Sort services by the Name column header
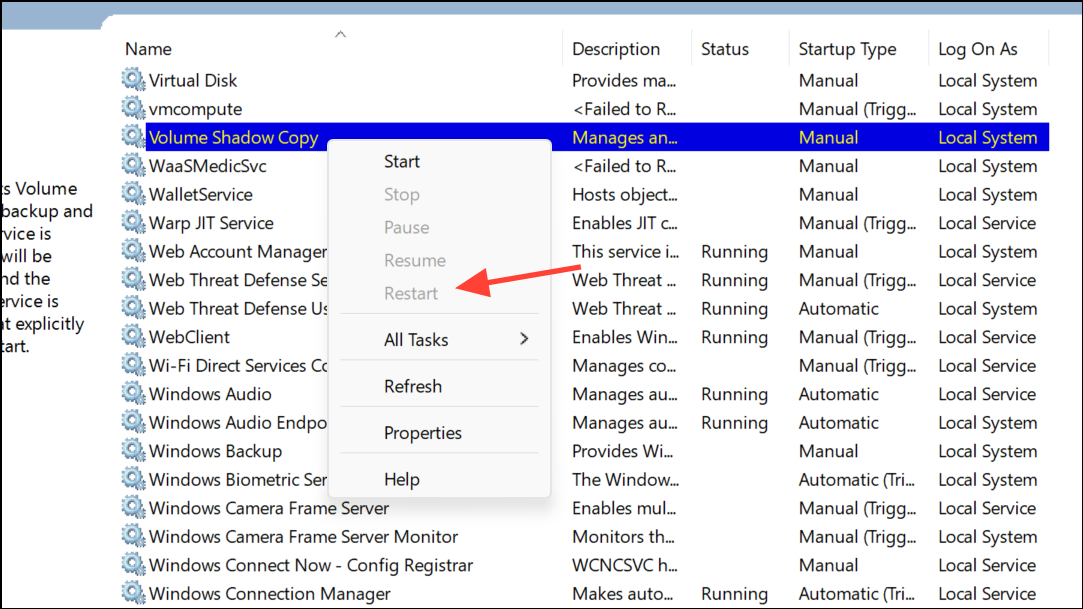Screen dimensions: 1083x609 [148, 49]
